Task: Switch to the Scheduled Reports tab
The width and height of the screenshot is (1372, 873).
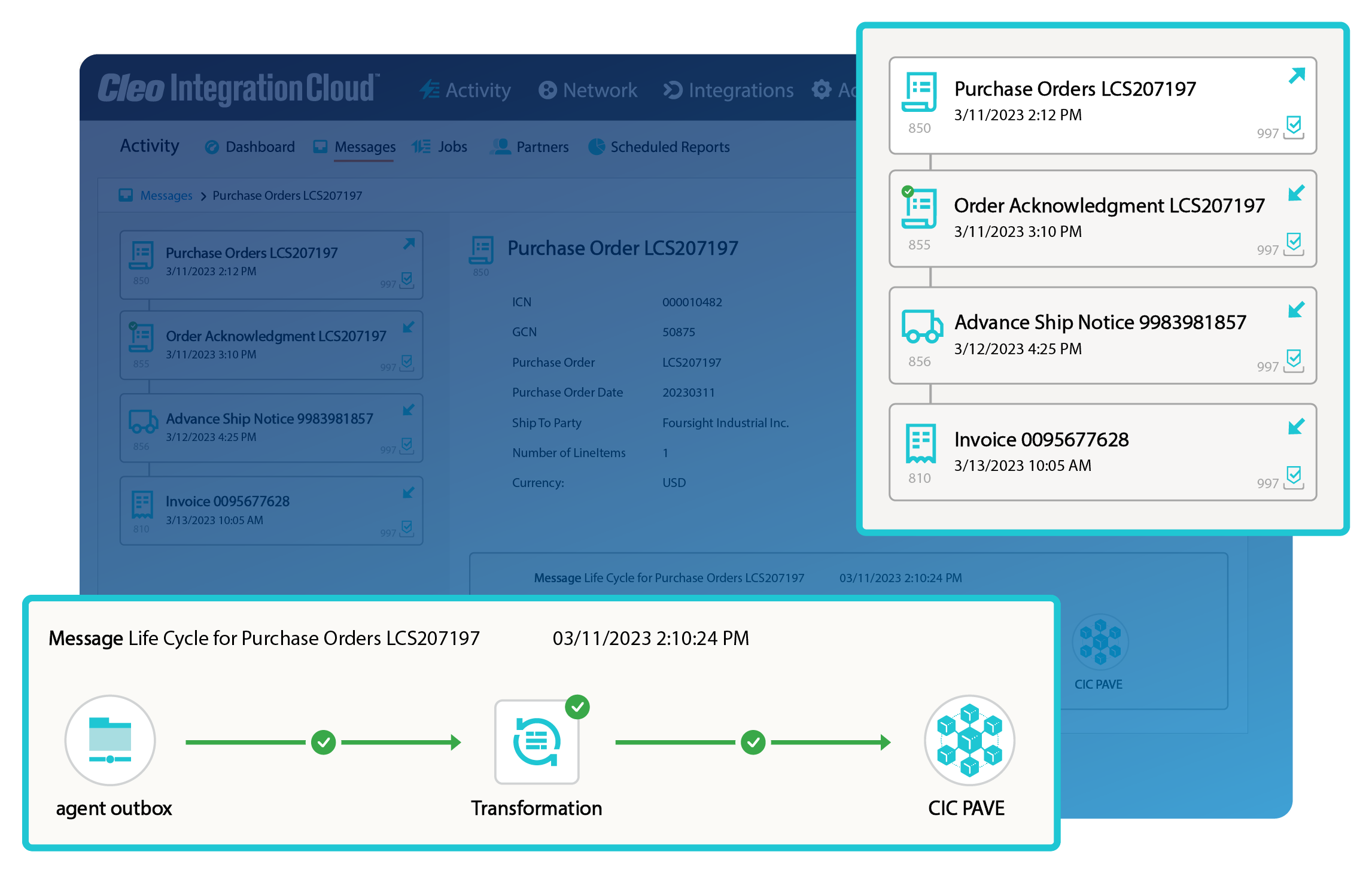Action: click(x=659, y=147)
